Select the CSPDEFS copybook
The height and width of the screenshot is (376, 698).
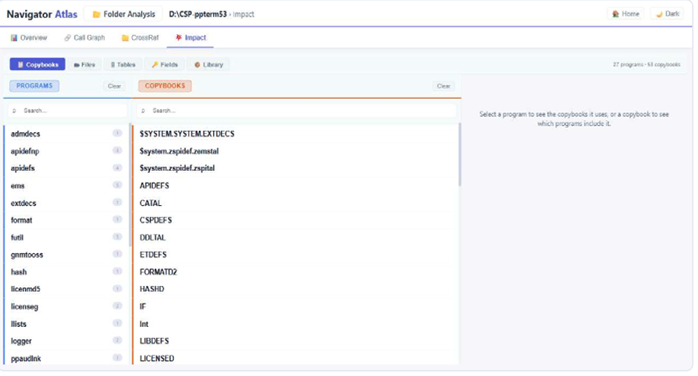(296, 220)
